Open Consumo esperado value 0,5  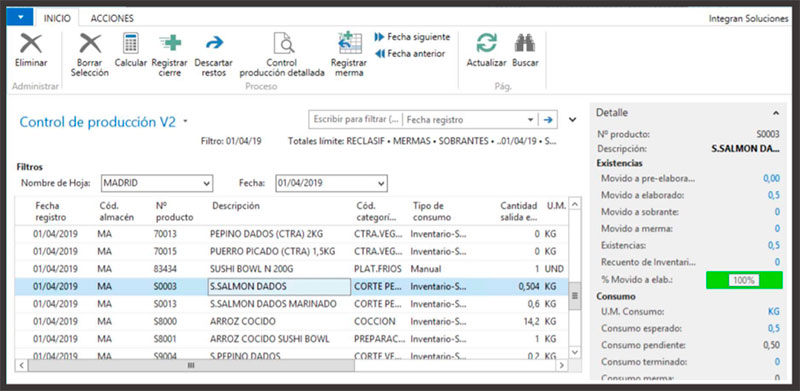coord(774,328)
